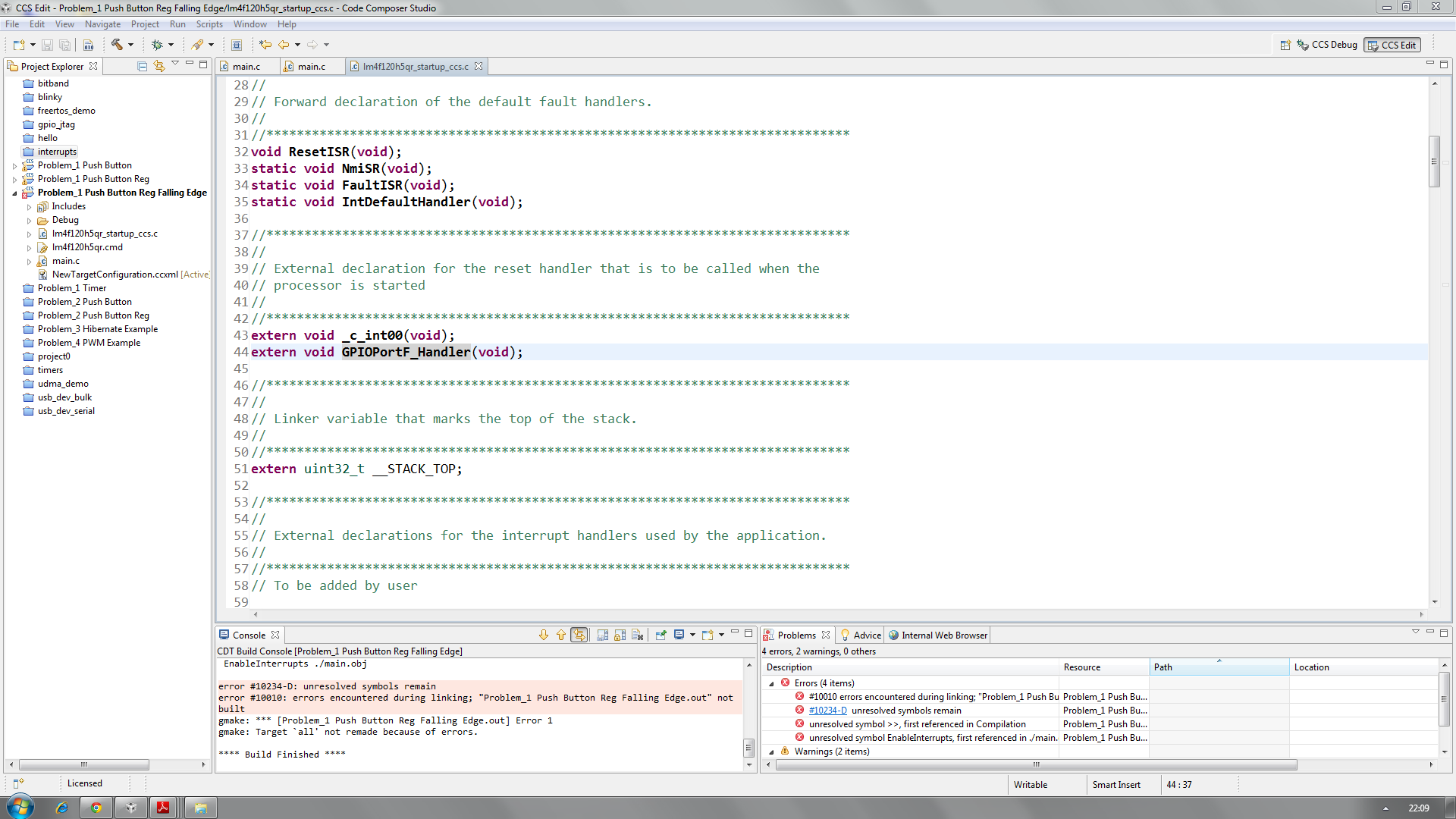Click console Previous Error up arrow icon
The width and height of the screenshot is (1456, 819).
coord(561,635)
